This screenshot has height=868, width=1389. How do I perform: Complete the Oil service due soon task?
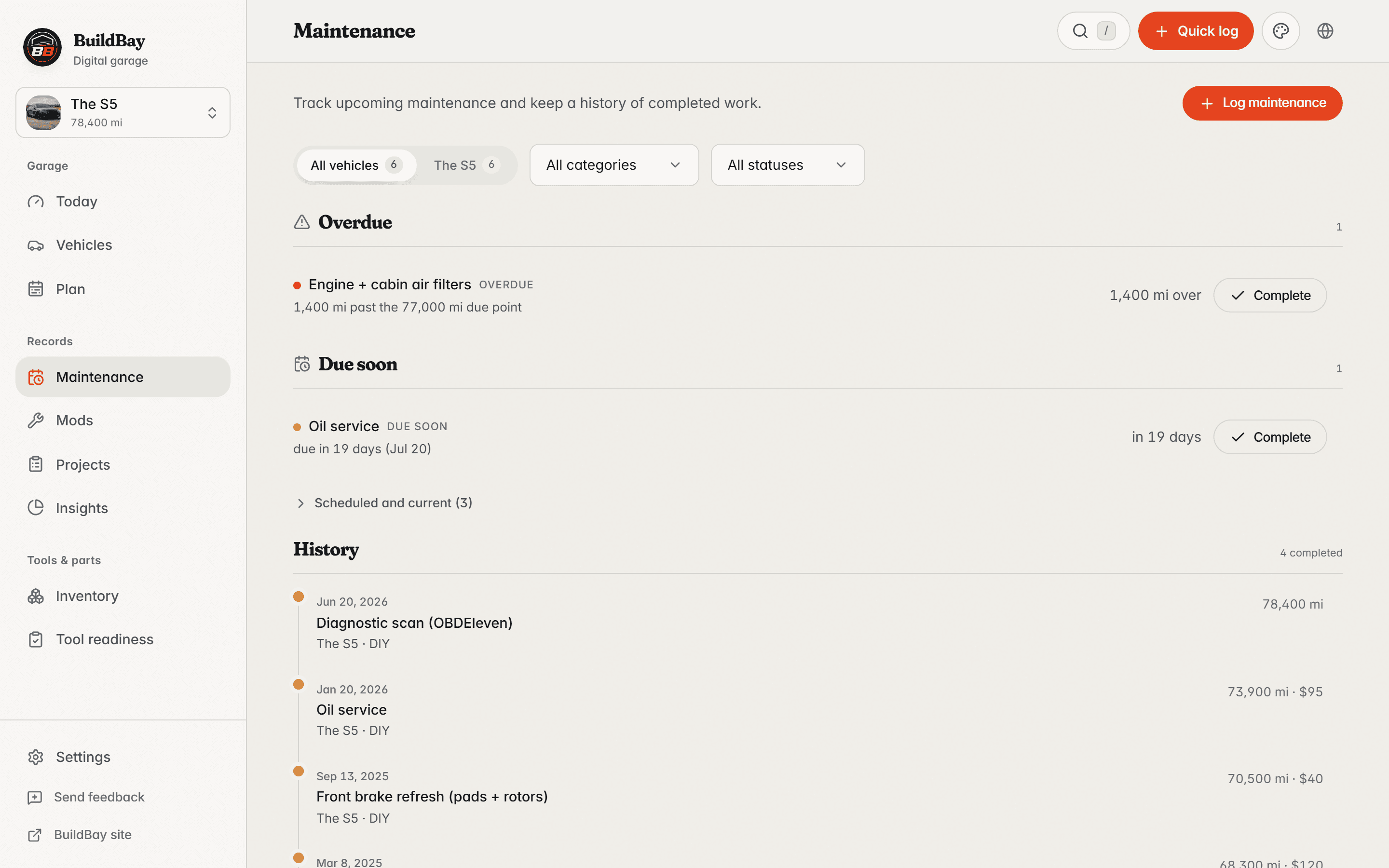coord(1269,437)
